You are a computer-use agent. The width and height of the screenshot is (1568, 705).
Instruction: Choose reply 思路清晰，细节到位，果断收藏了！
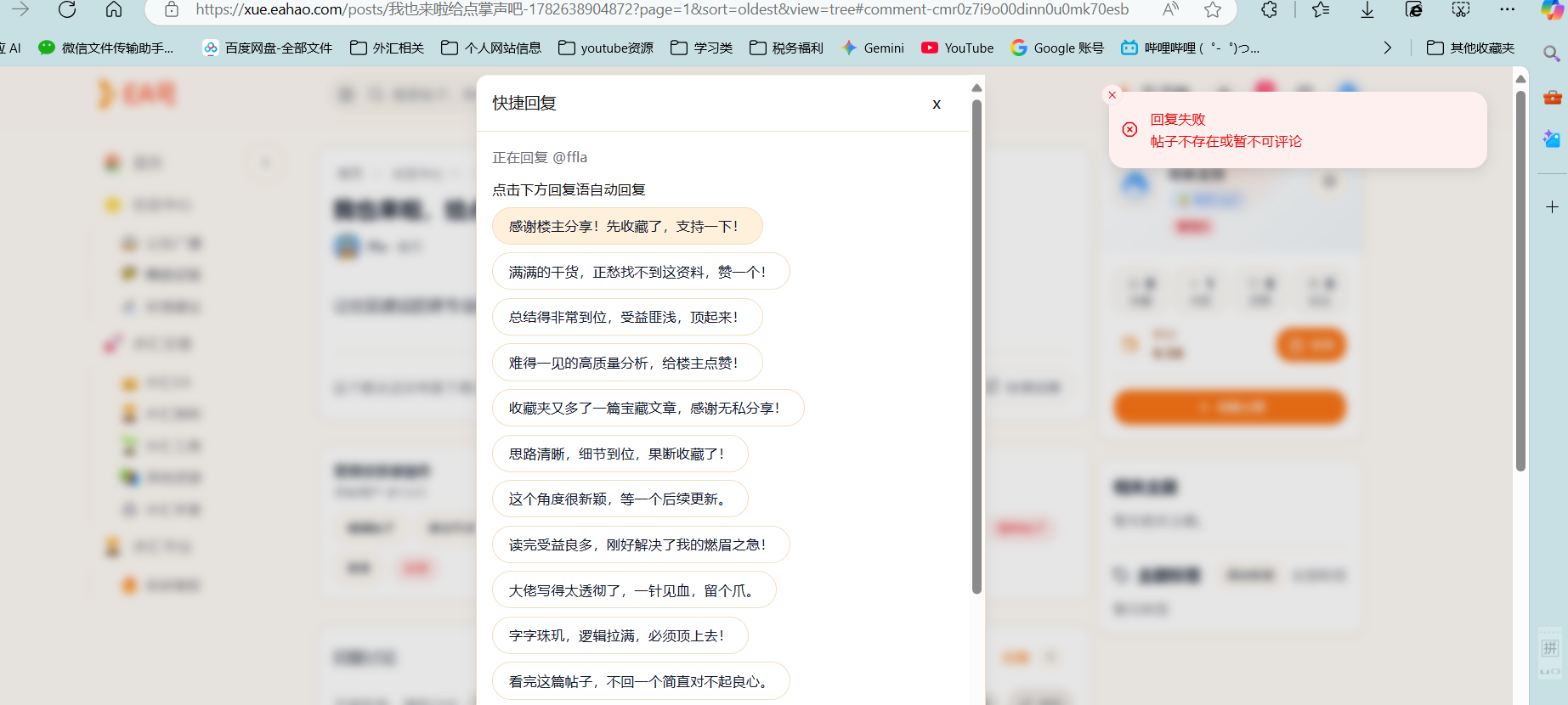[620, 454]
